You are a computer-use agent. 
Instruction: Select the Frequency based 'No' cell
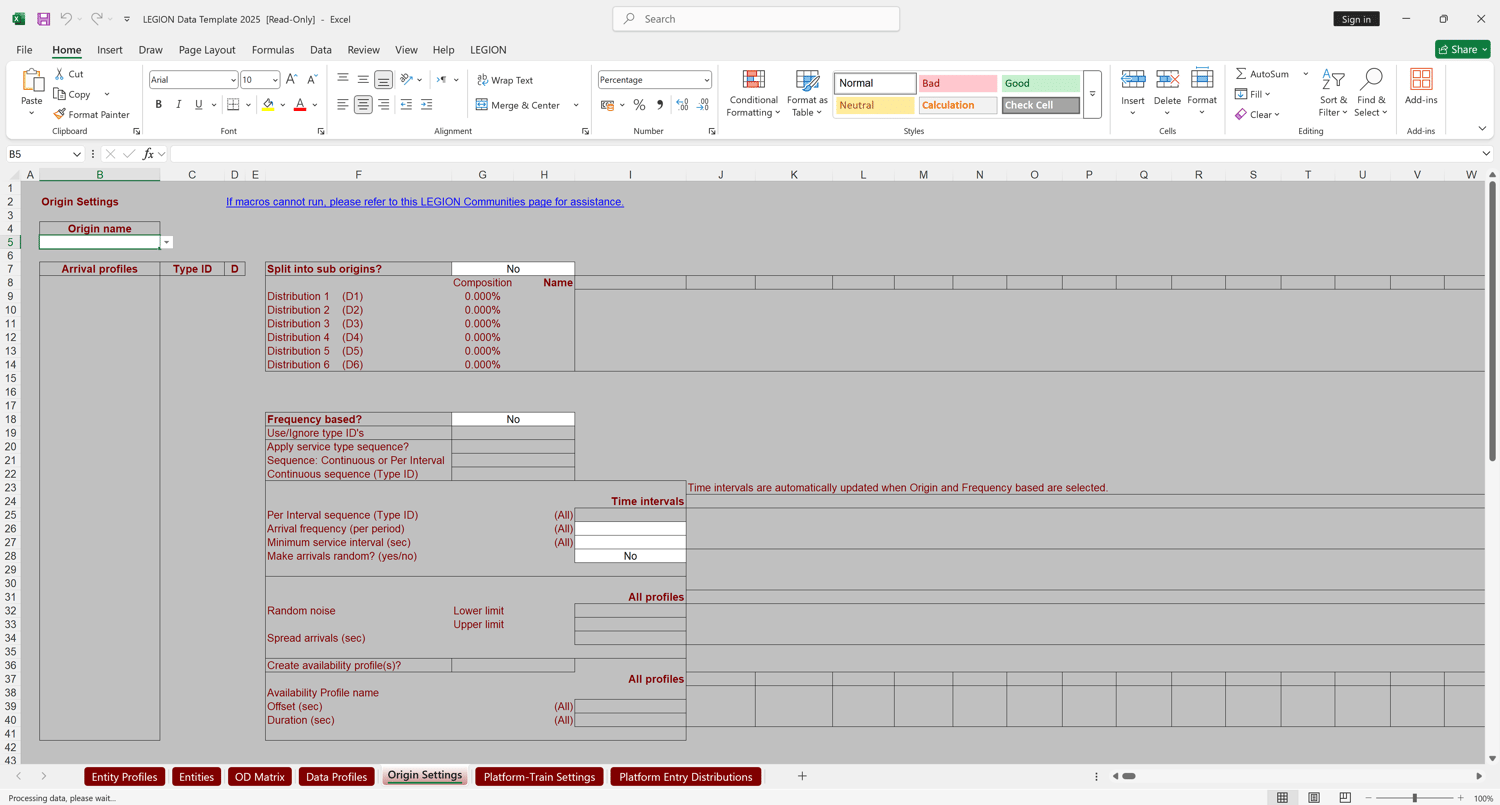click(x=513, y=420)
